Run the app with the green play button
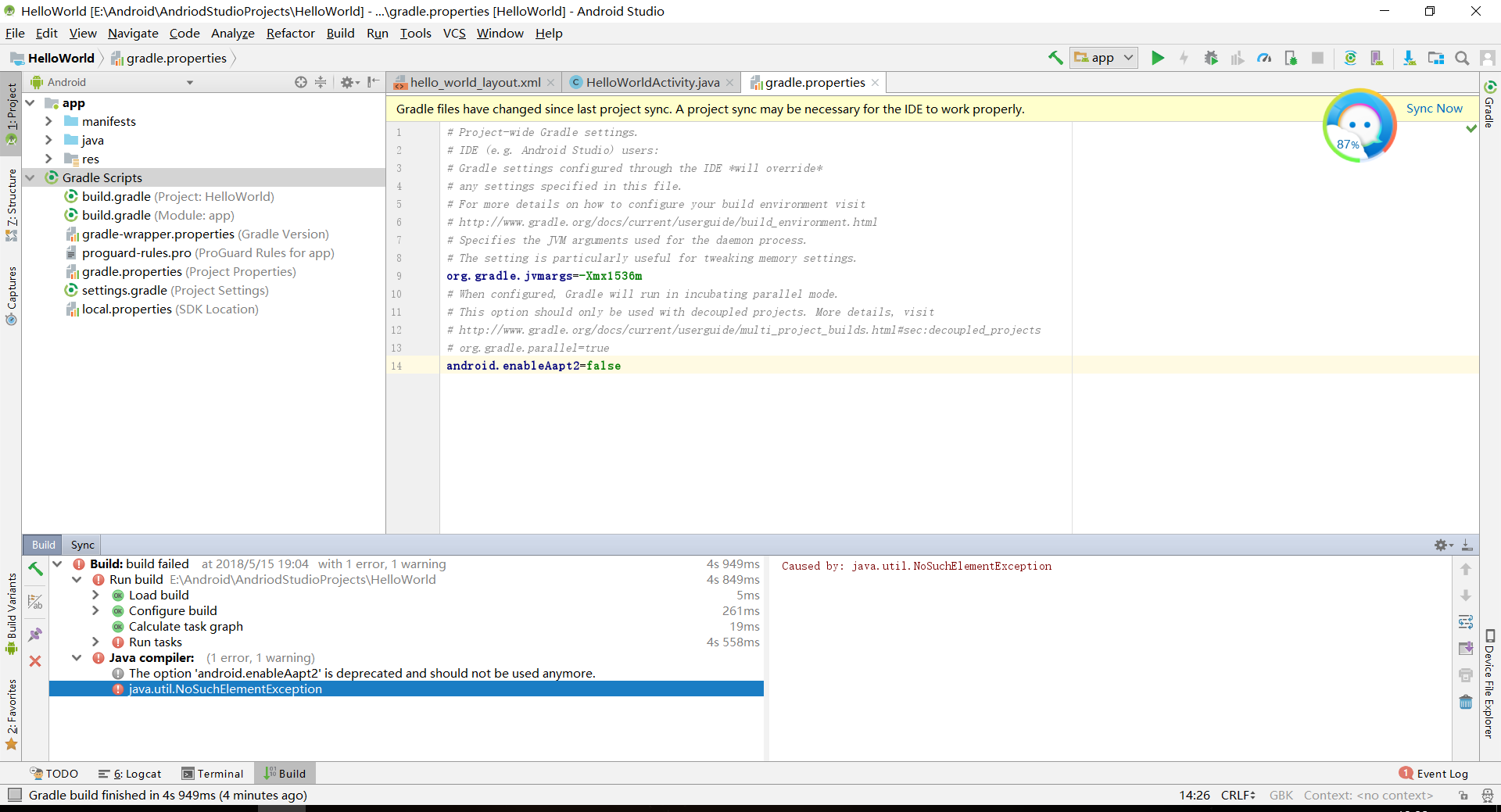The height and width of the screenshot is (812, 1501). 1158,58
